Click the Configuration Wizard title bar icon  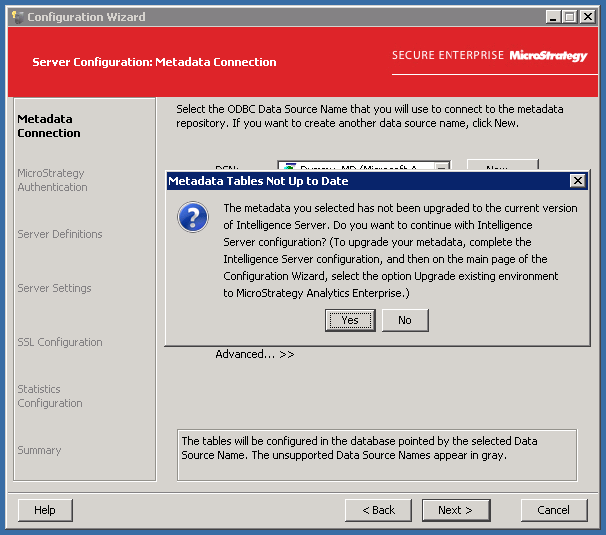[17, 17]
